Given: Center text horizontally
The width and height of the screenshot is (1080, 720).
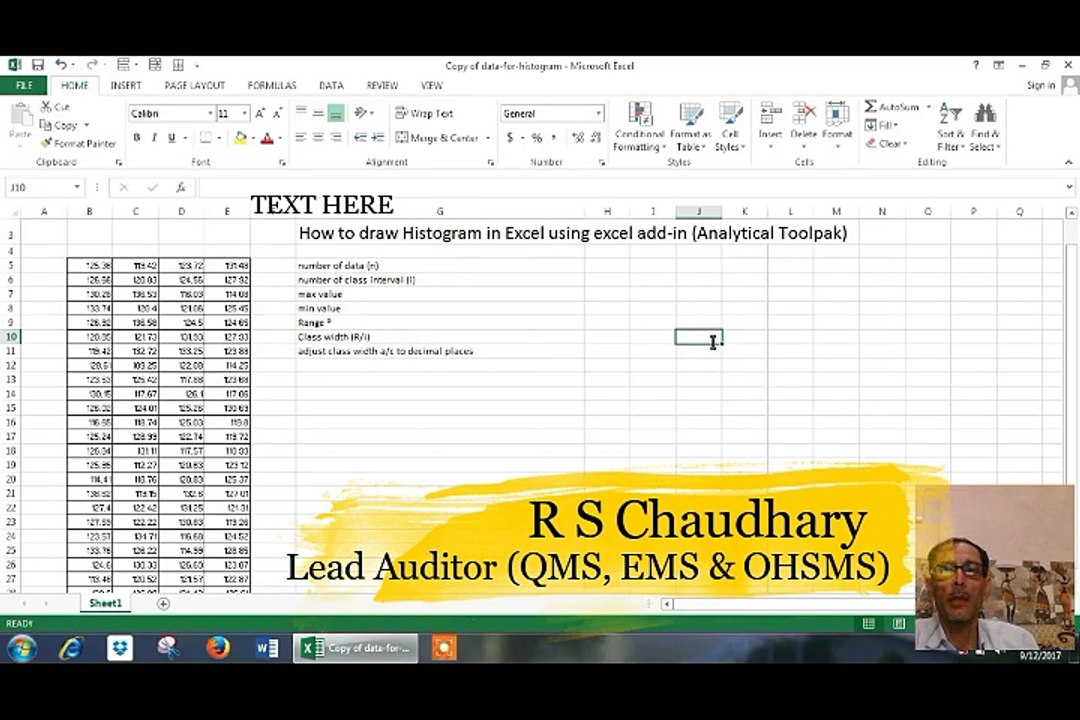Looking at the screenshot, I should click(318, 138).
